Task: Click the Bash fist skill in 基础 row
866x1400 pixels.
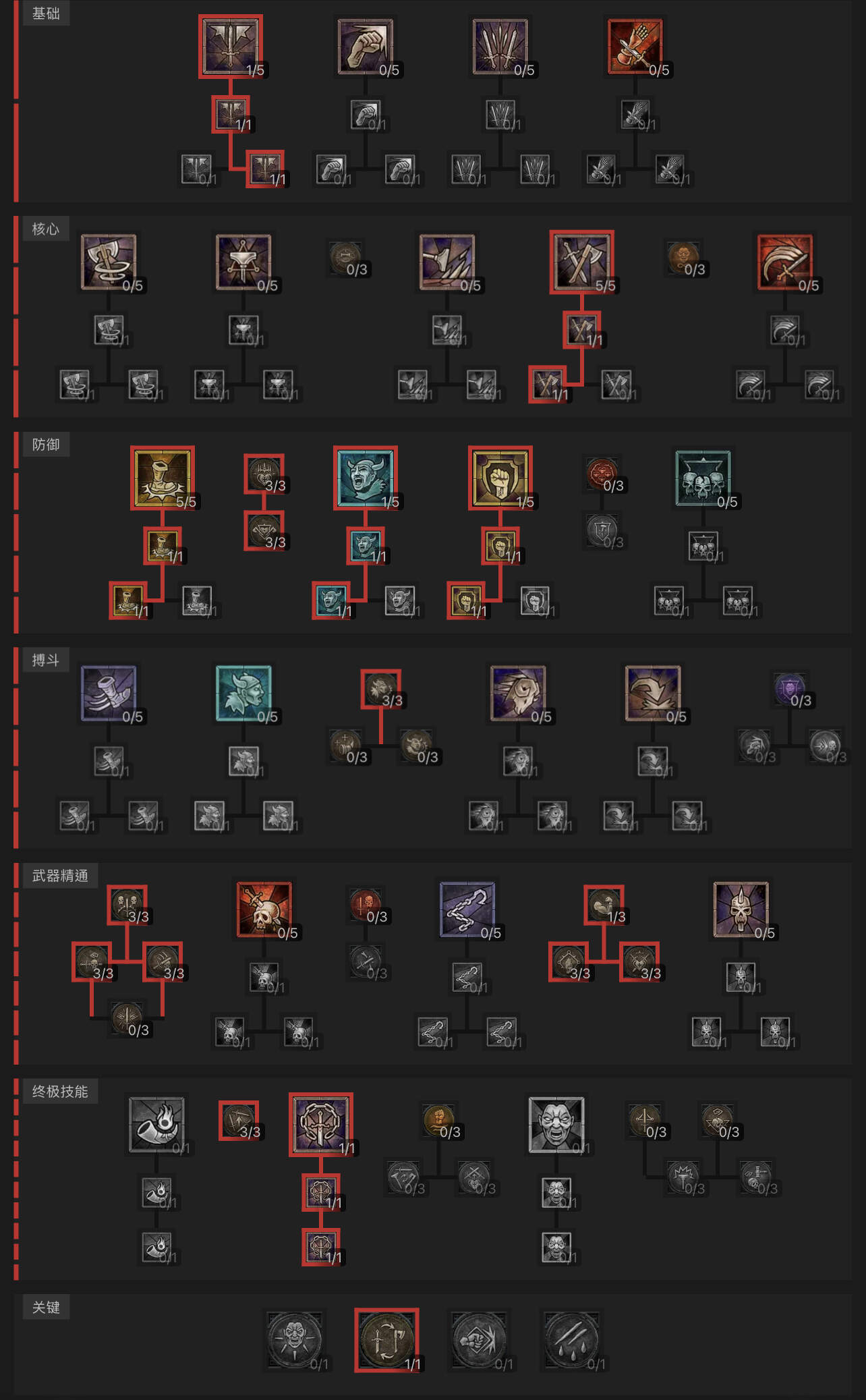Action: [366, 47]
